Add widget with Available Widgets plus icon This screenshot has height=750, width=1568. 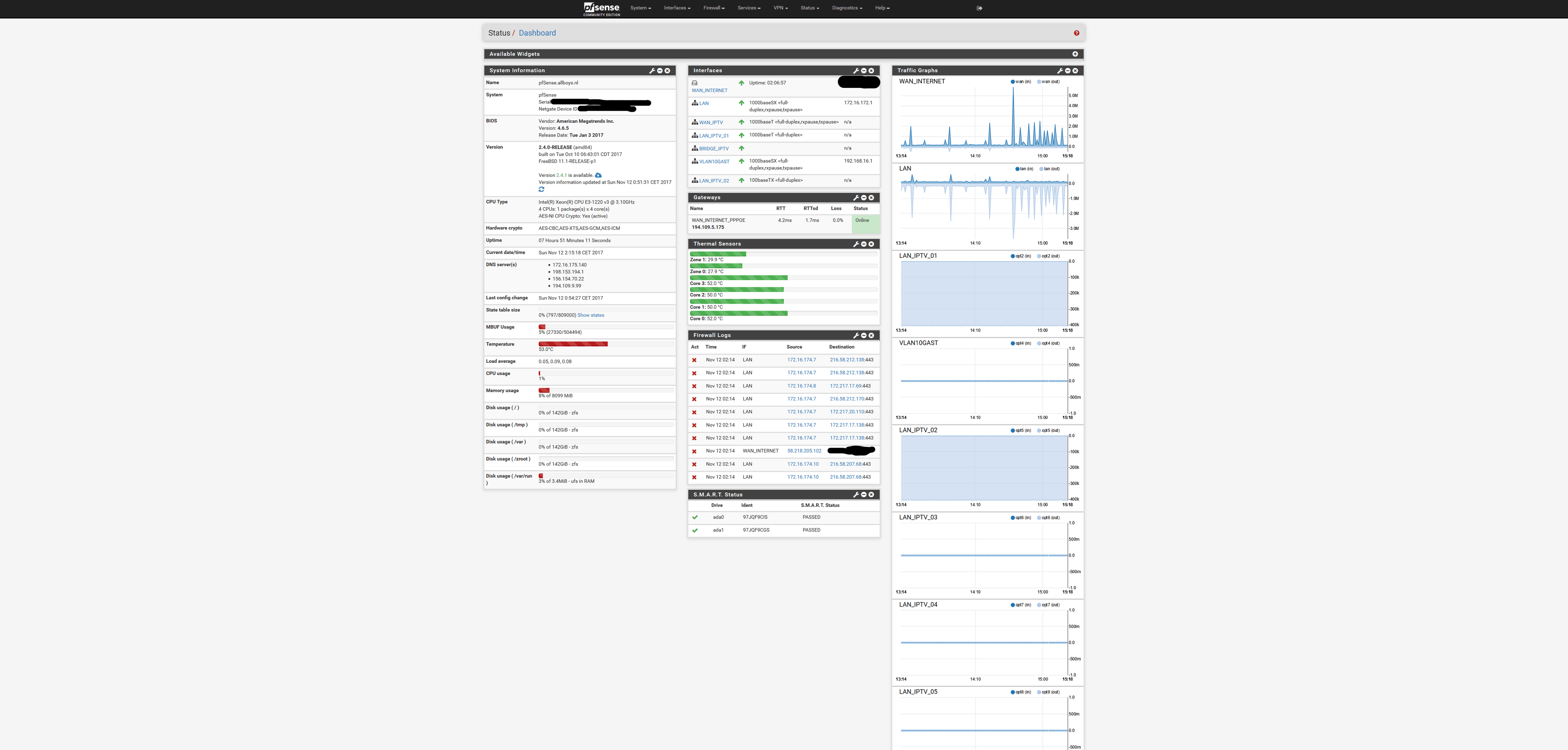click(x=1075, y=54)
